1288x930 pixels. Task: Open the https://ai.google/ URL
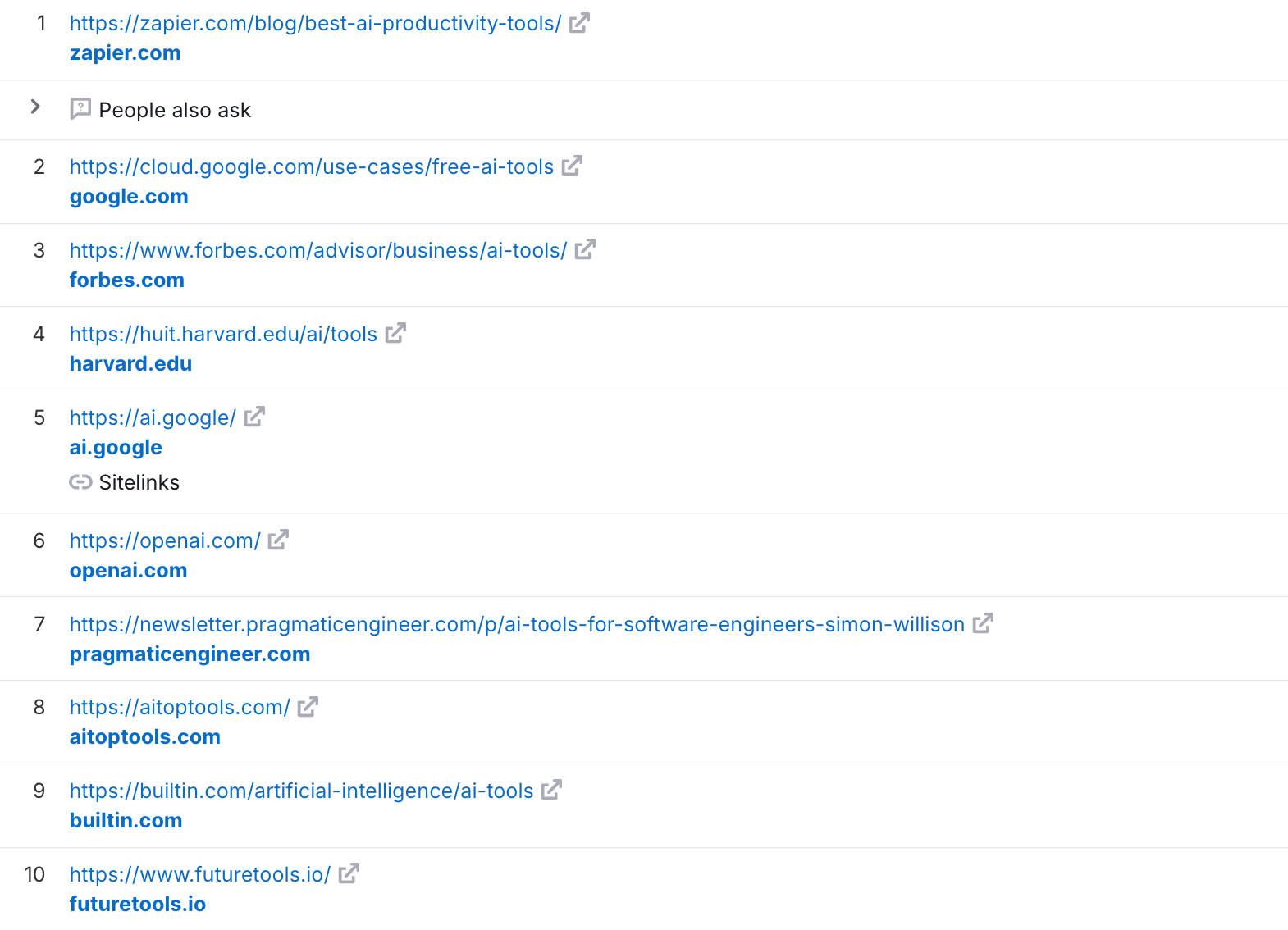[x=153, y=417]
